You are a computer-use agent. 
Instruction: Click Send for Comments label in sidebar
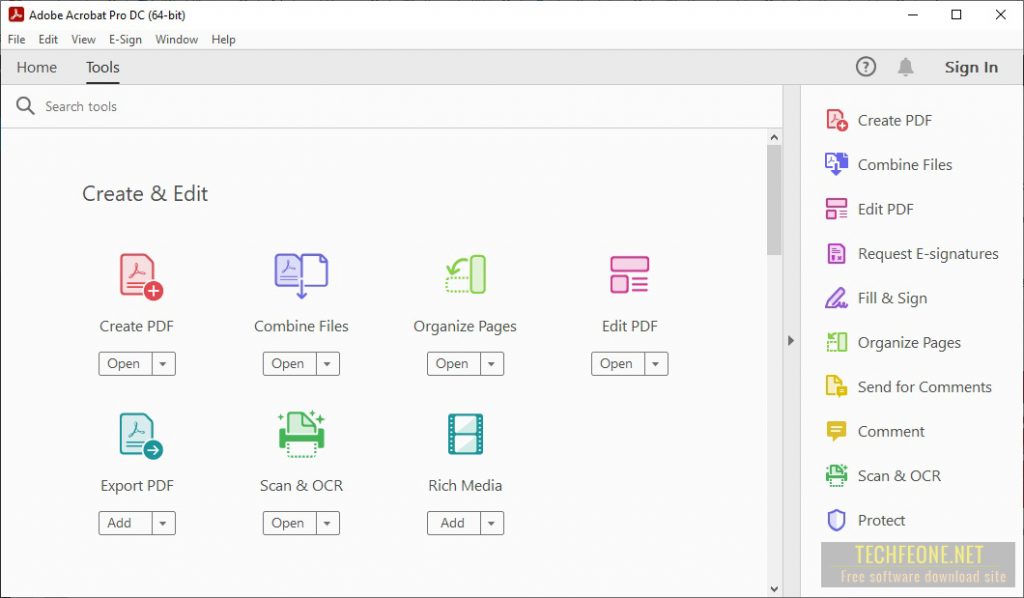click(x=925, y=387)
